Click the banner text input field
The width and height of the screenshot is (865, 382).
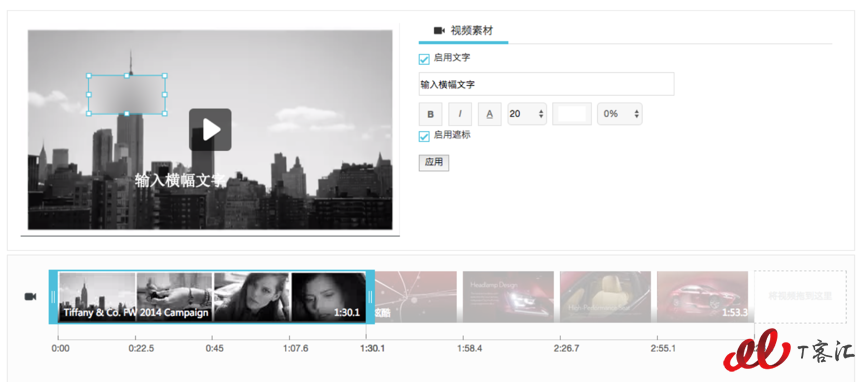546,84
